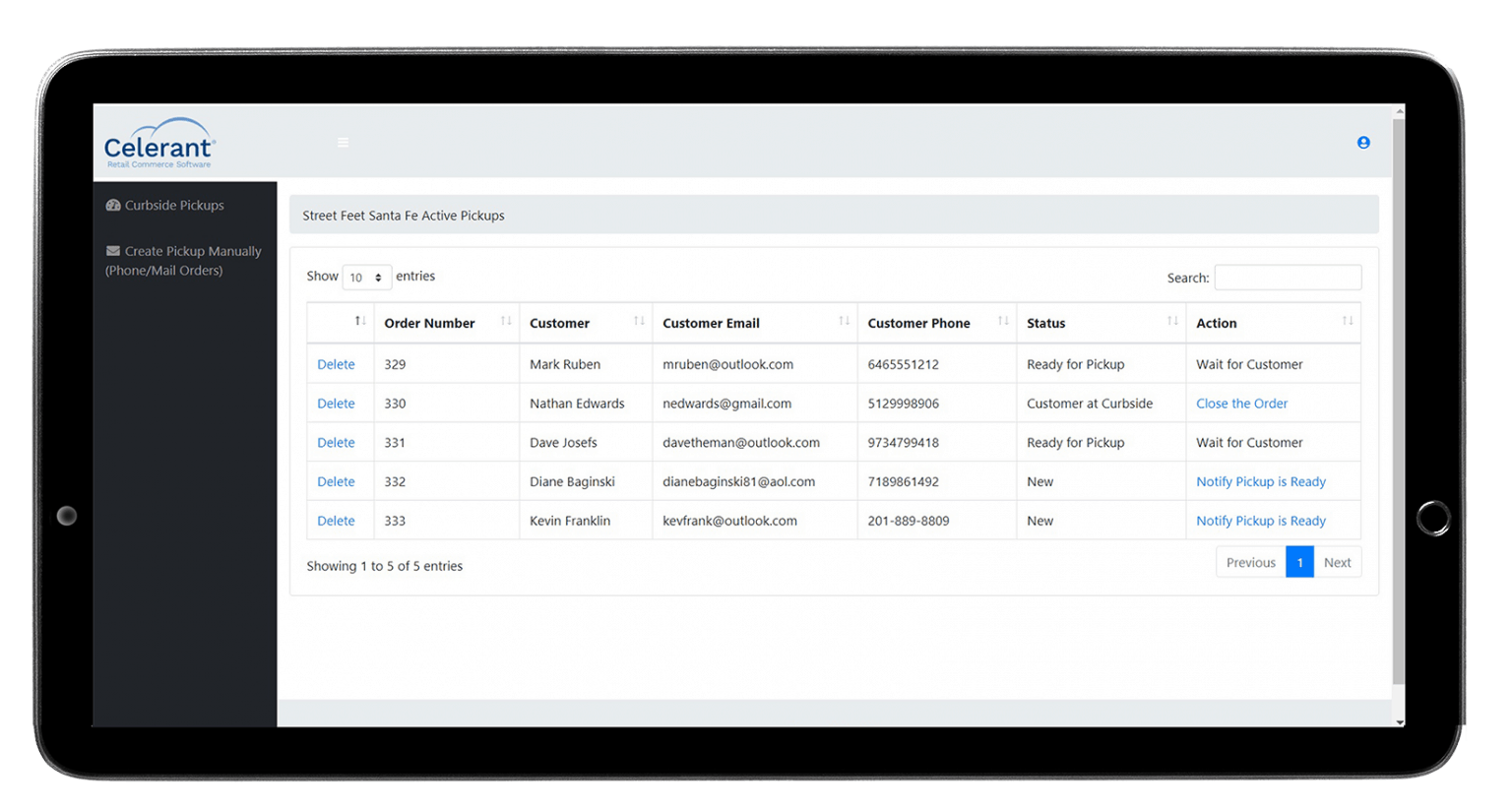The width and height of the screenshot is (1512, 812).
Task: Notify Pickup is Ready for Diane Baginski
Action: [x=1260, y=481]
